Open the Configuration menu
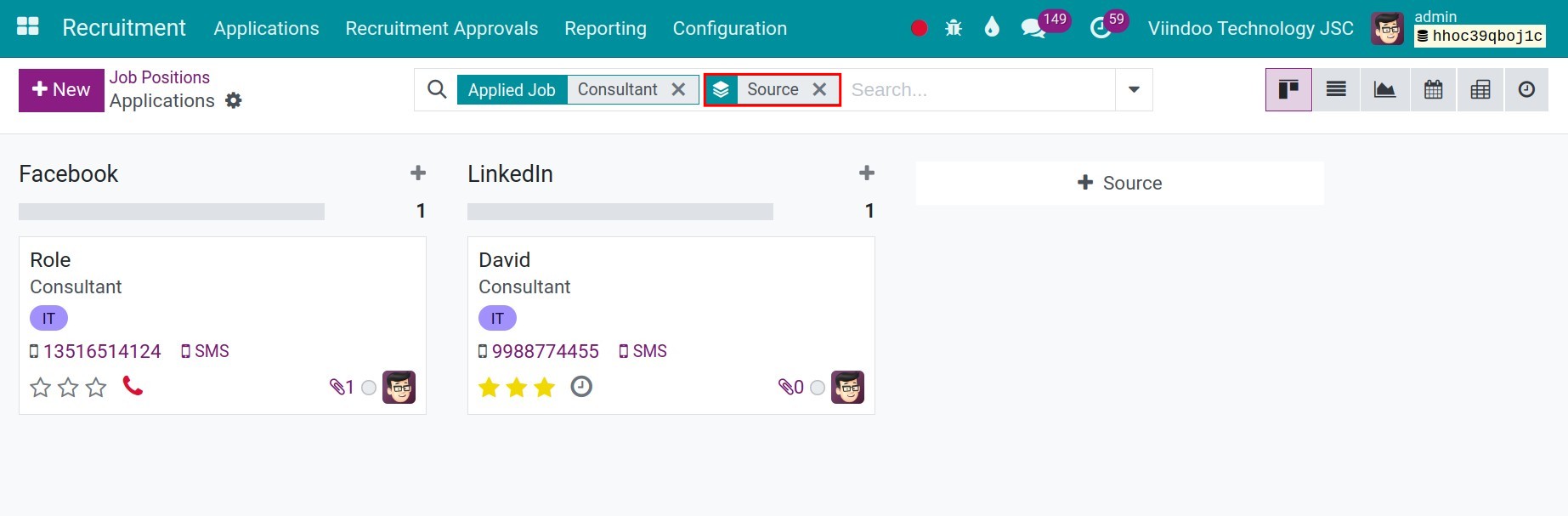Image resolution: width=1568 pixels, height=516 pixels. [x=729, y=28]
